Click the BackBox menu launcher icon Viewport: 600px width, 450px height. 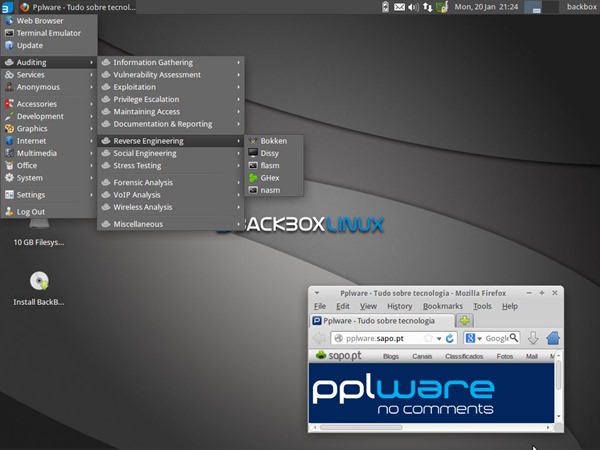point(7,7)
